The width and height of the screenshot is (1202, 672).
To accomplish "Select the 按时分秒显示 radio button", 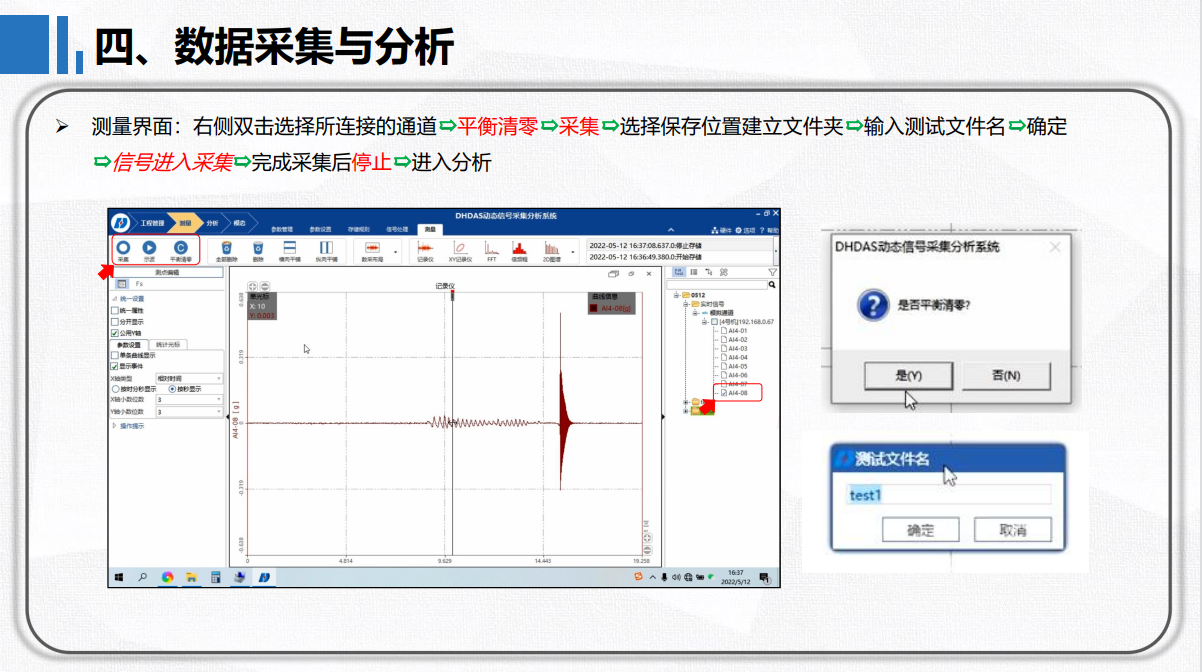I will click(115, 389).
